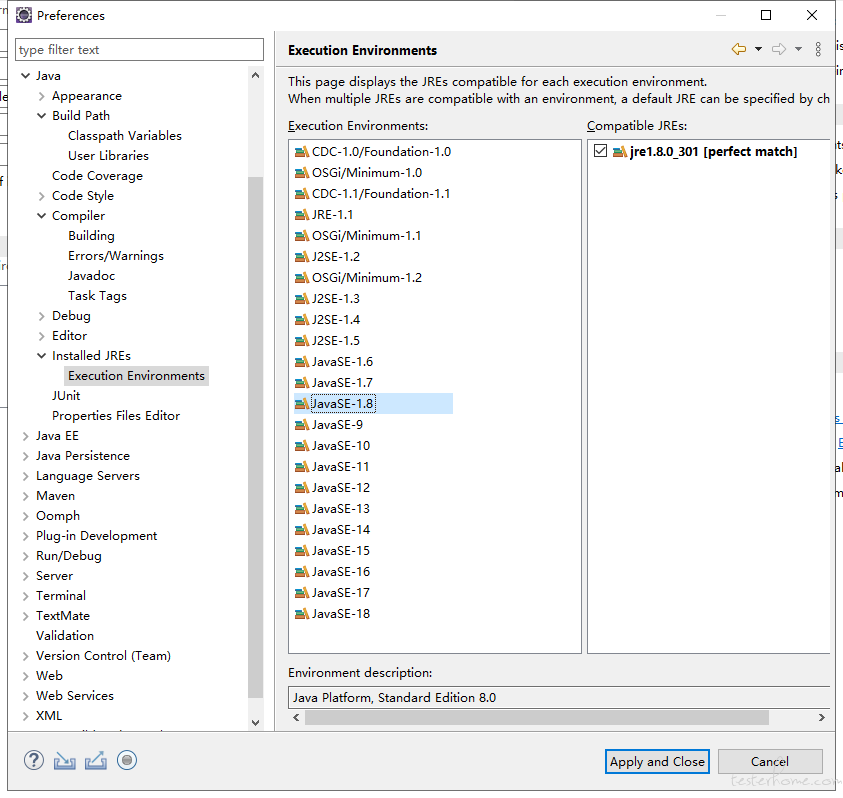Select the JavaSE-14 environment

pos(341,530)
